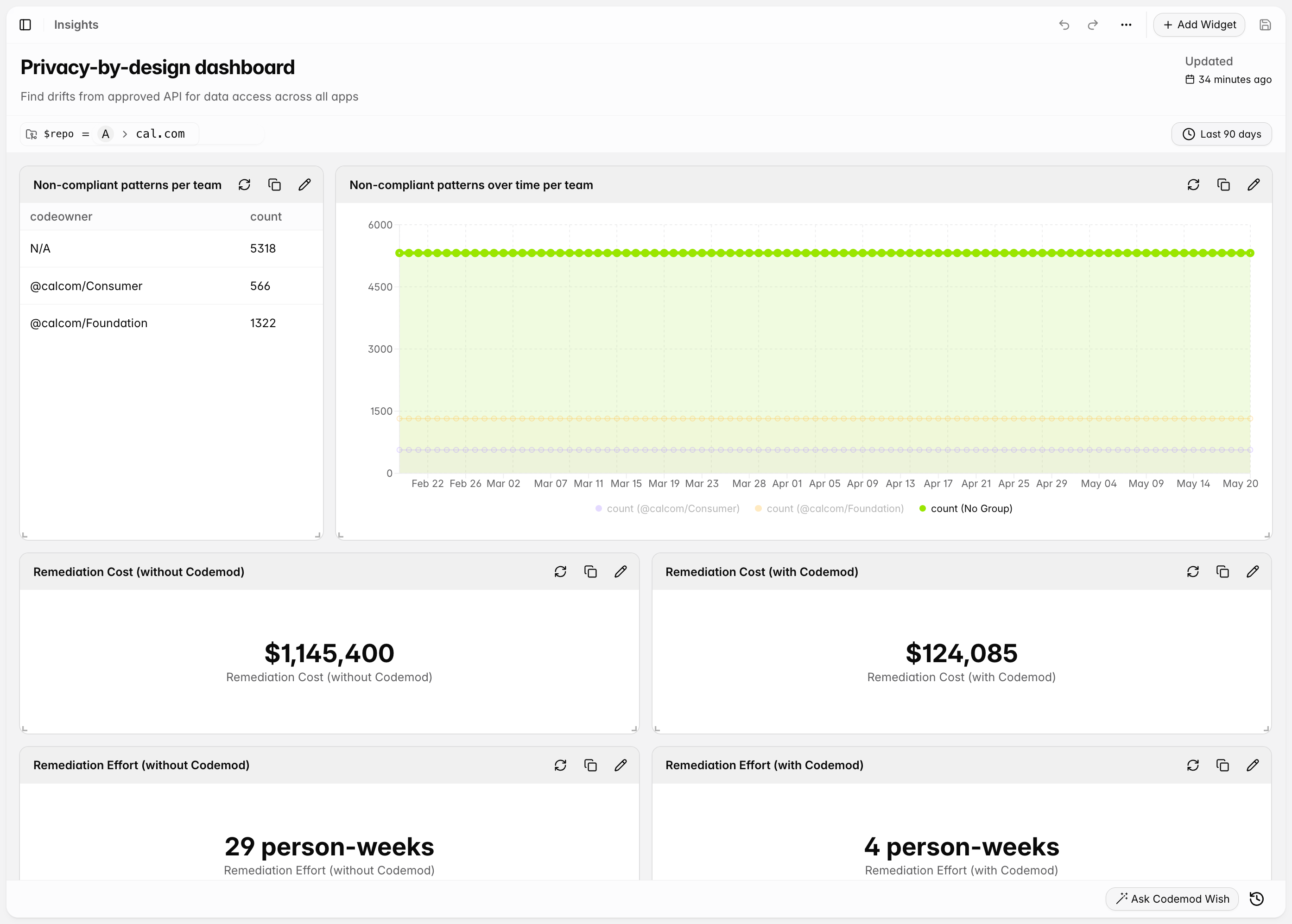Duplicate Remediation Effort (with Codemod) widget
1292x924 pixels.
(1222, 765)
